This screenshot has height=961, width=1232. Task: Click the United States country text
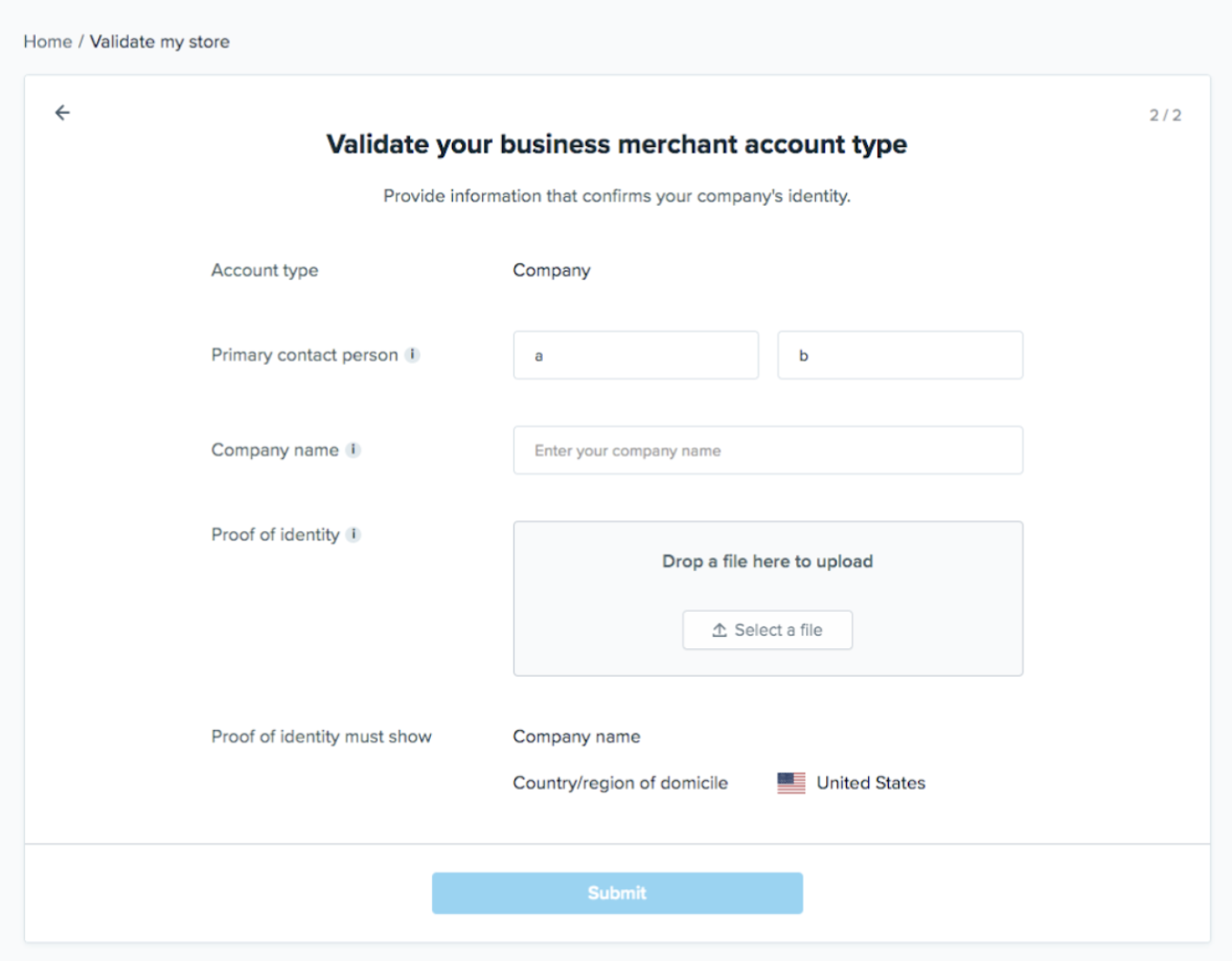(871, 783)
